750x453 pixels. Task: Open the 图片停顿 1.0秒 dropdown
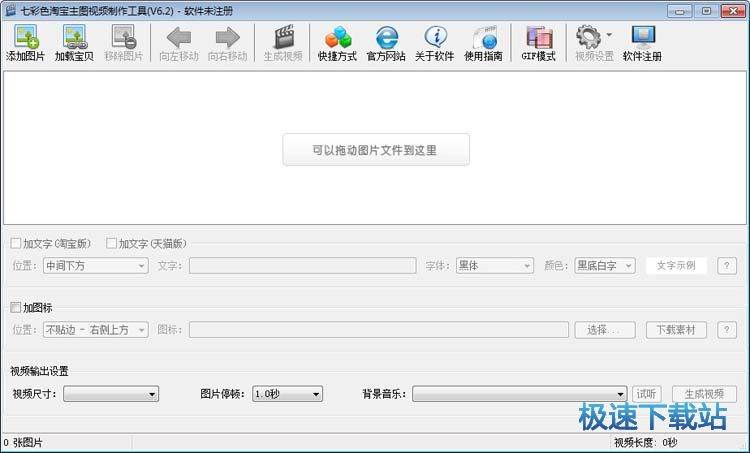pyautogui.click(x=287, y=395)
